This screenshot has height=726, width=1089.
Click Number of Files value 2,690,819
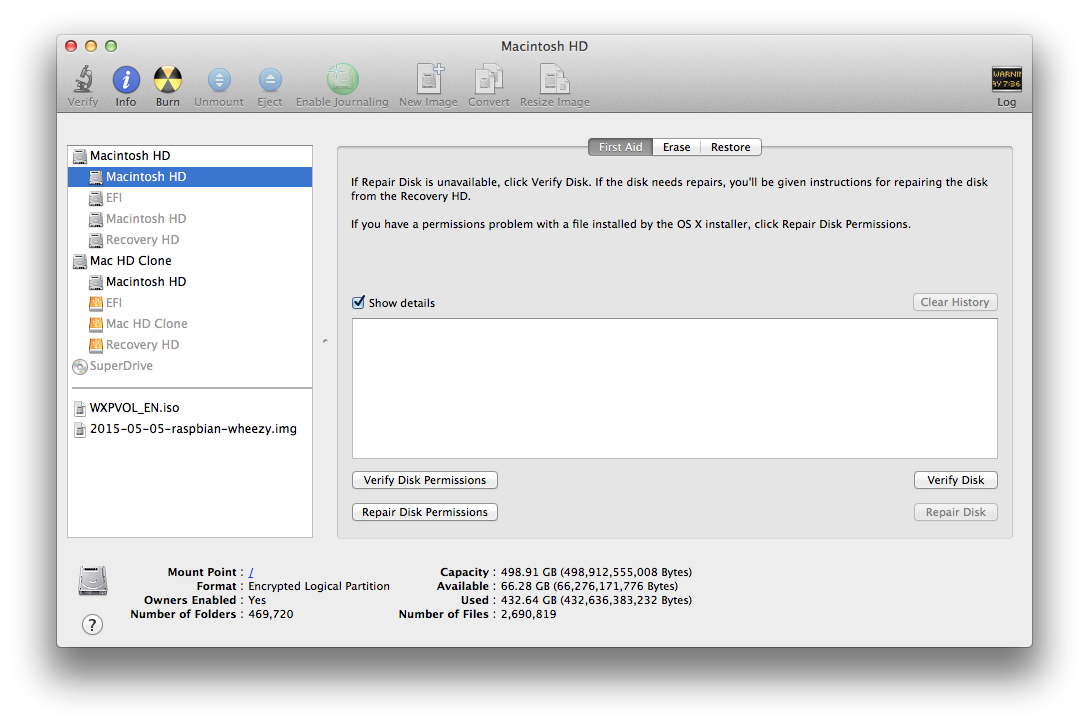click(x=529, y=614)
